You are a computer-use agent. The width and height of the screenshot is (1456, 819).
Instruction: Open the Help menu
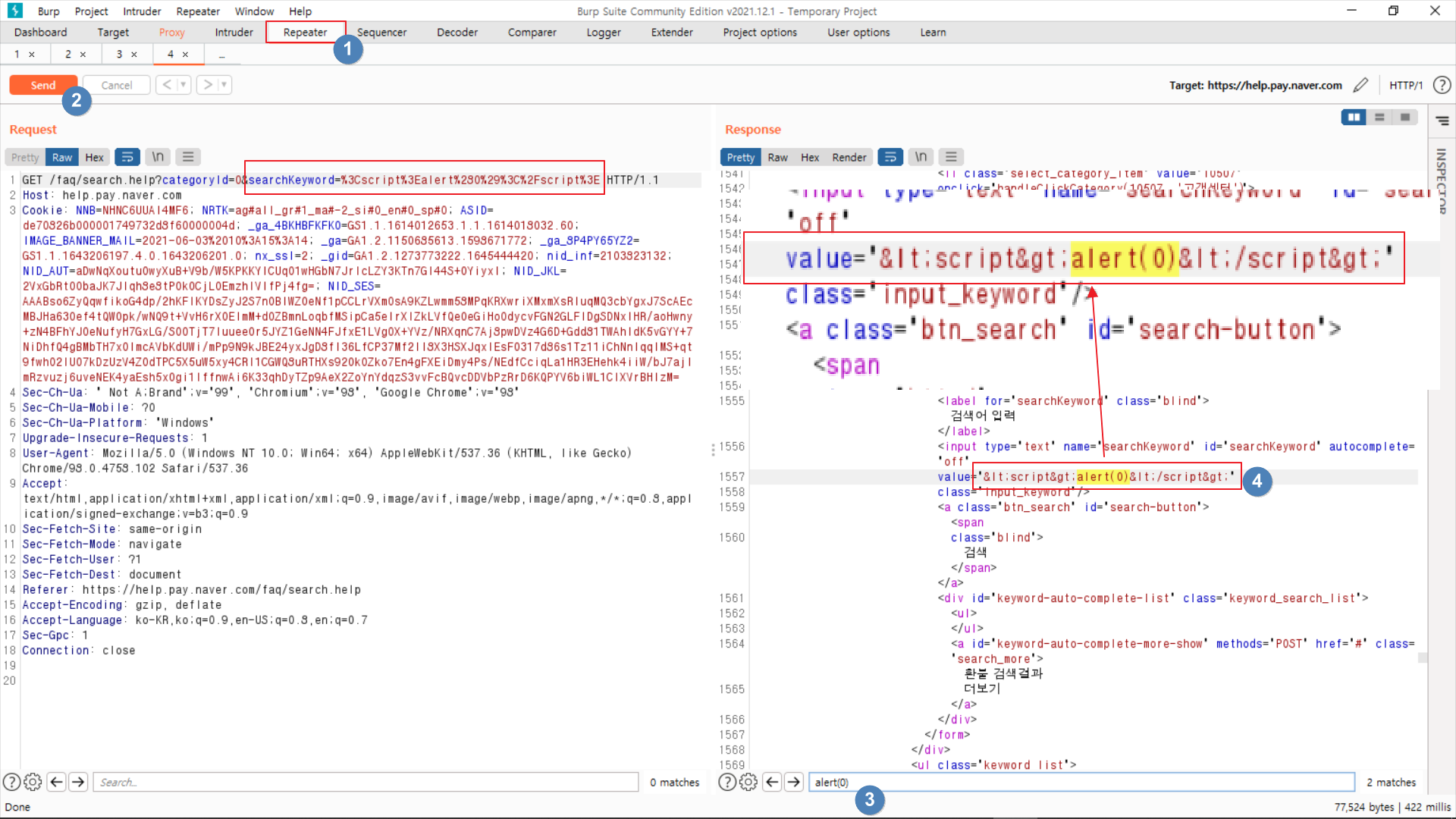click(300, 11)
